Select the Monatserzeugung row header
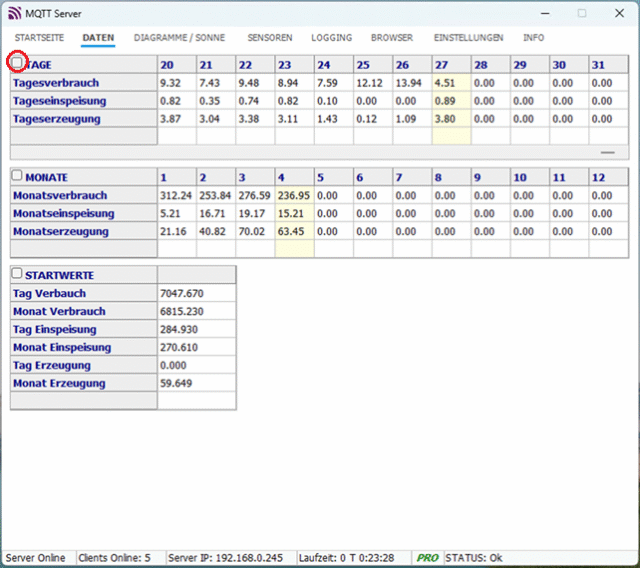This screenshot has width=640, height=568. (84, 231)
